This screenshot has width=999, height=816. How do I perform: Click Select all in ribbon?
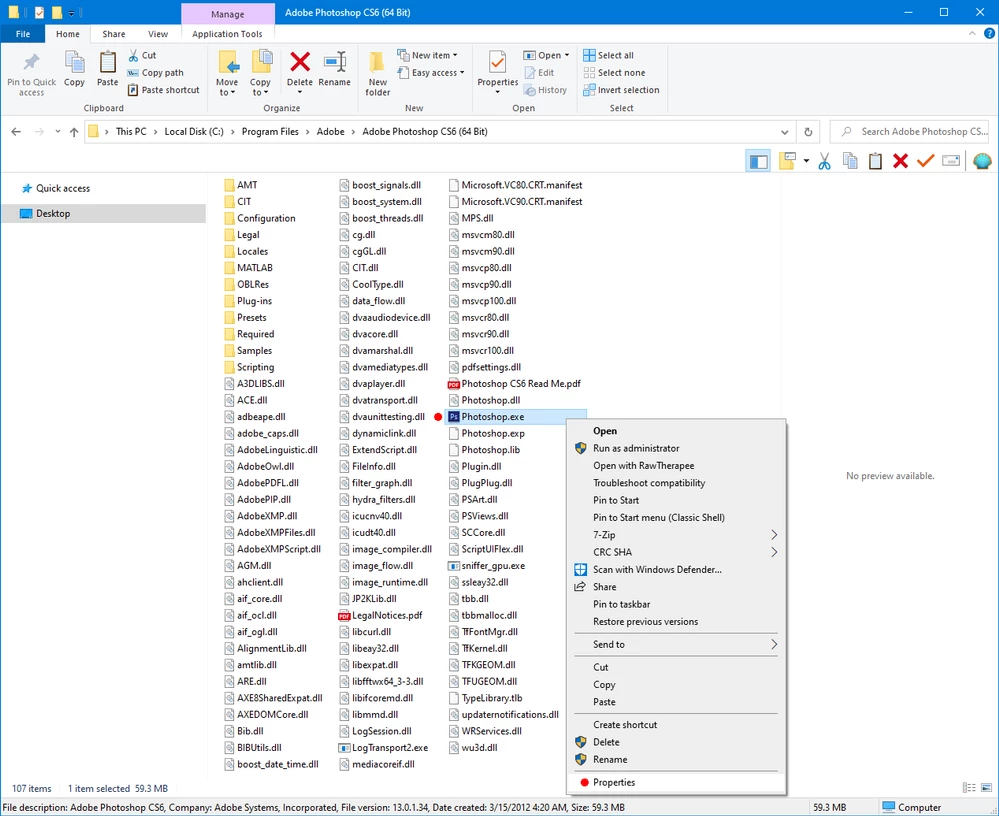click(x=608, y=55)
